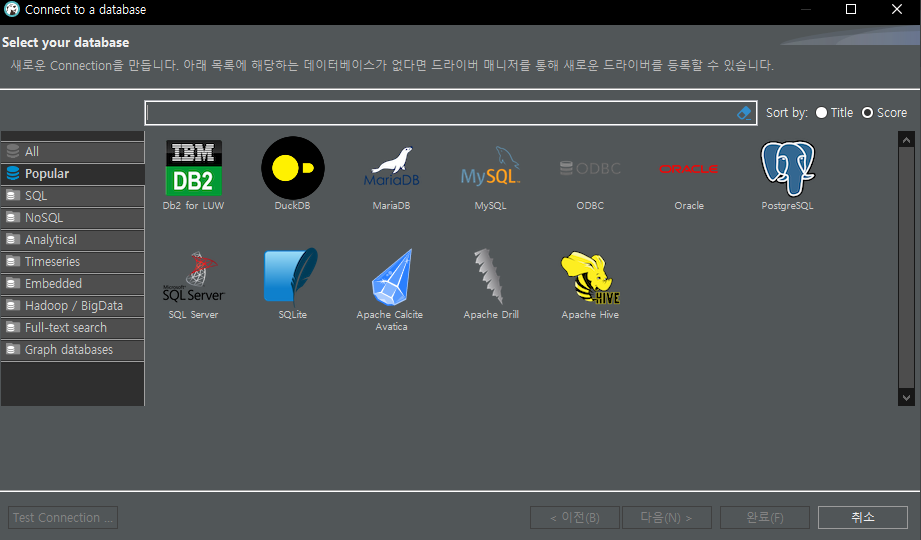Viewport: 921px width, 540px height.
Task: Choose the DuckDB database icon
Action: coord(293,168)
